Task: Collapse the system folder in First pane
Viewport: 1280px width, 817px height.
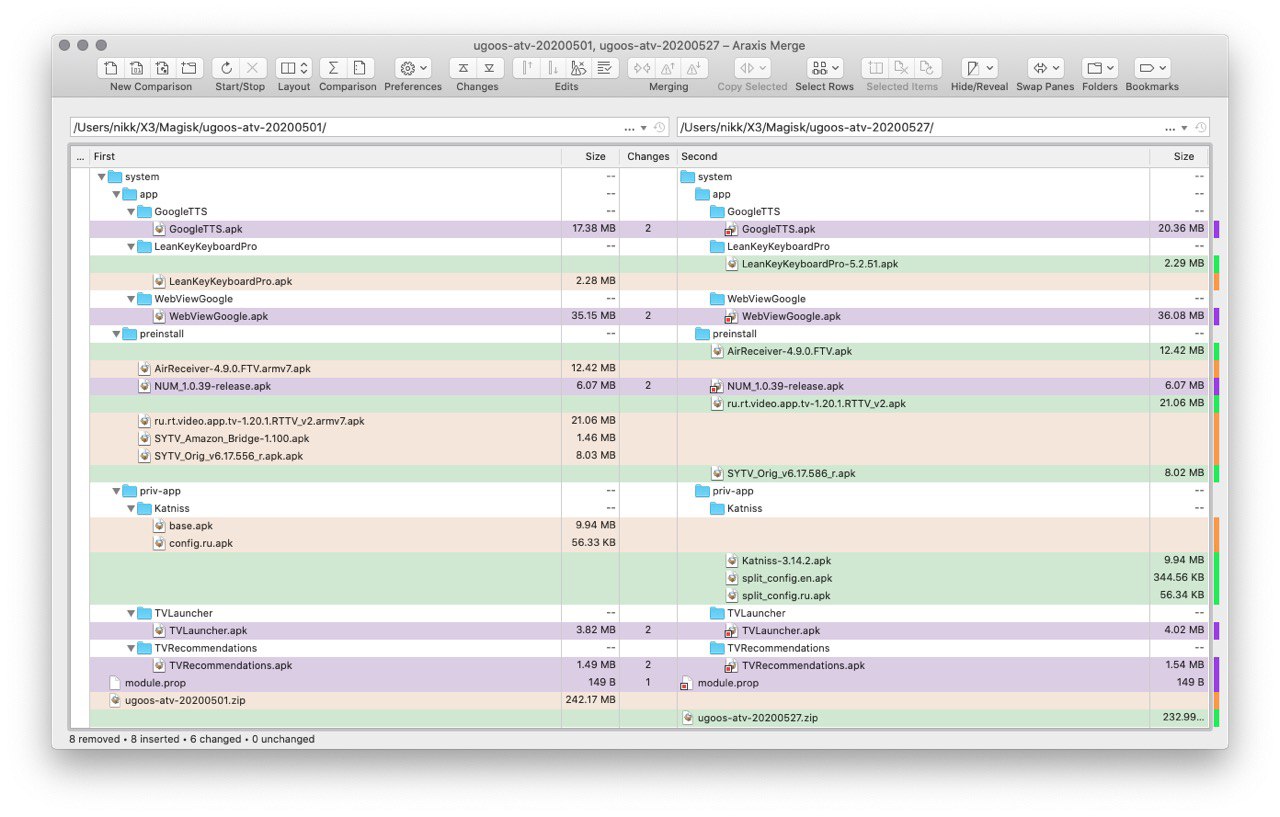Action: [x=101, y=177]
